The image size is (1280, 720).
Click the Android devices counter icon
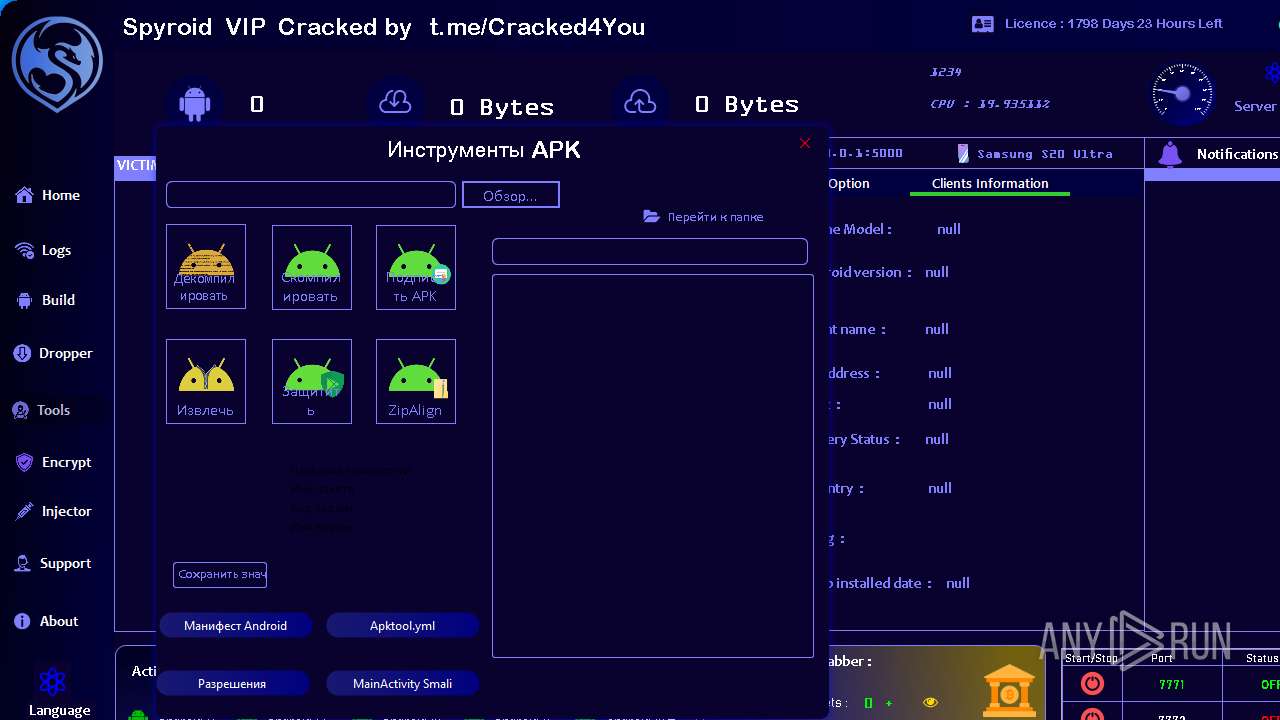194,103
